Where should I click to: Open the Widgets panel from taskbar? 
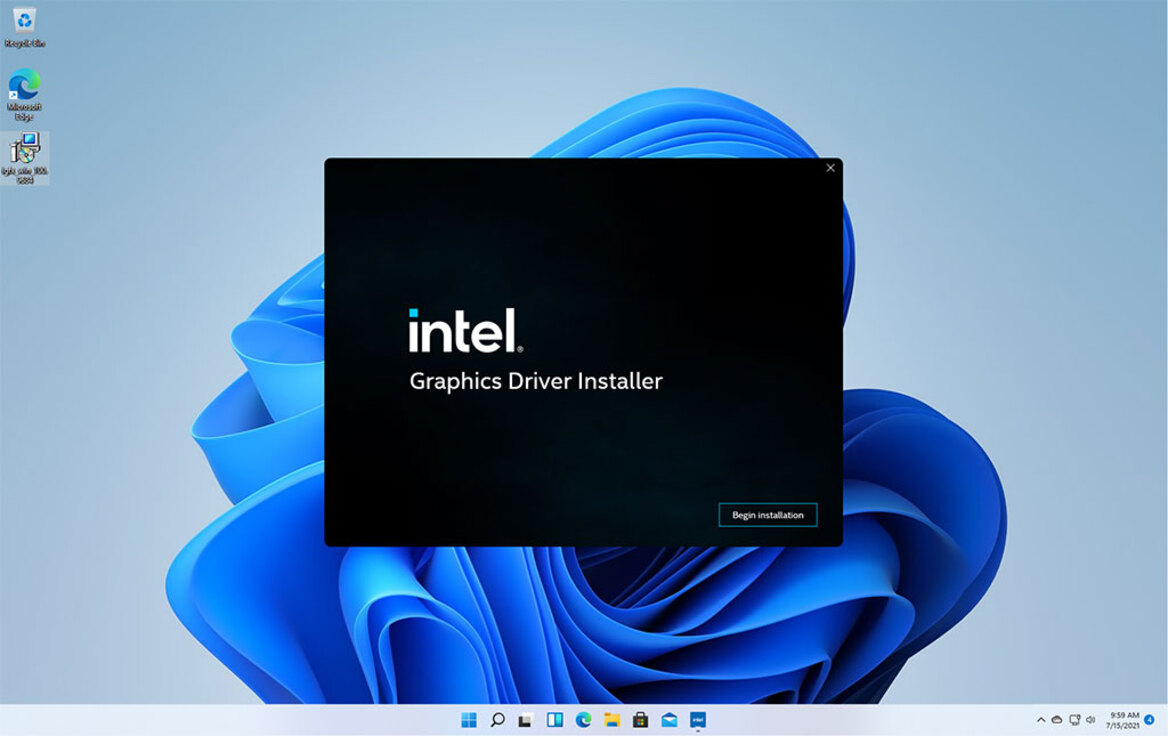coord(555,720)
